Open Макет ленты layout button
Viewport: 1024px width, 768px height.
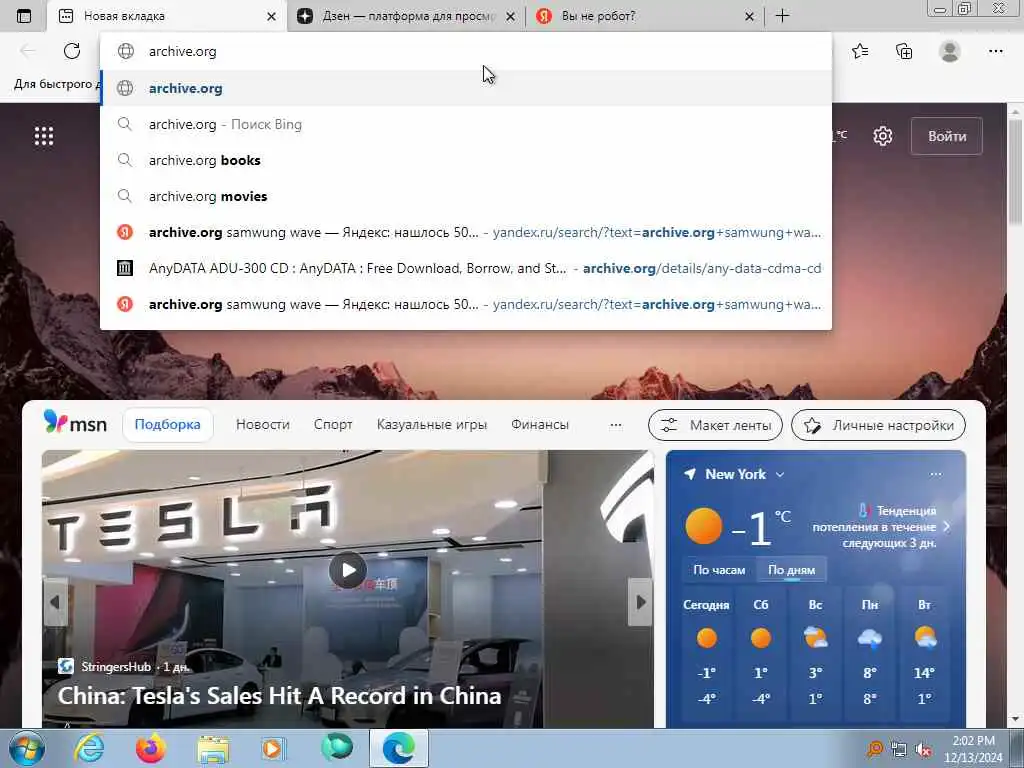tap(715, 425)
